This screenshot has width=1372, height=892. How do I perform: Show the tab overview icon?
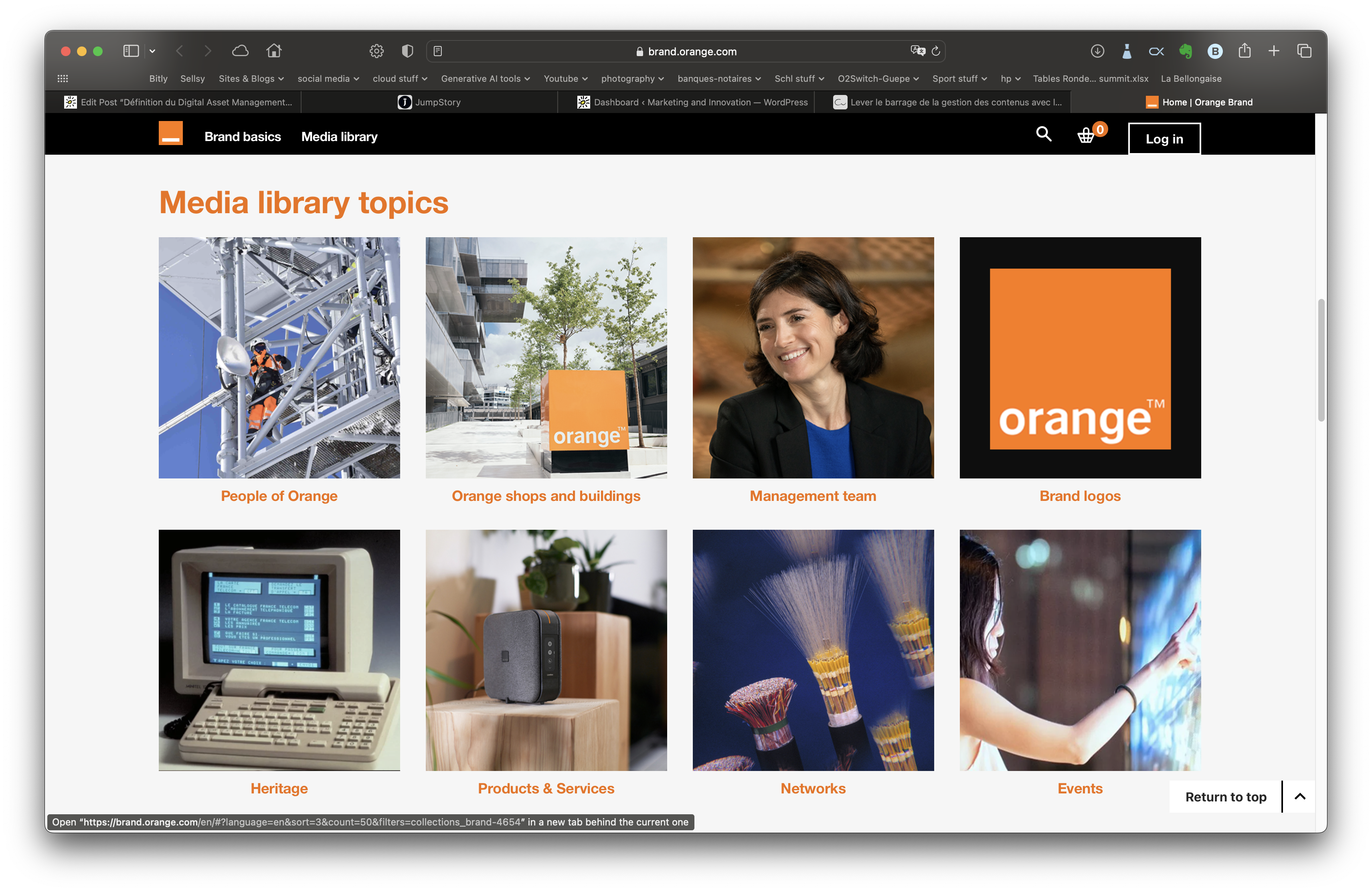pos(1305,51)
